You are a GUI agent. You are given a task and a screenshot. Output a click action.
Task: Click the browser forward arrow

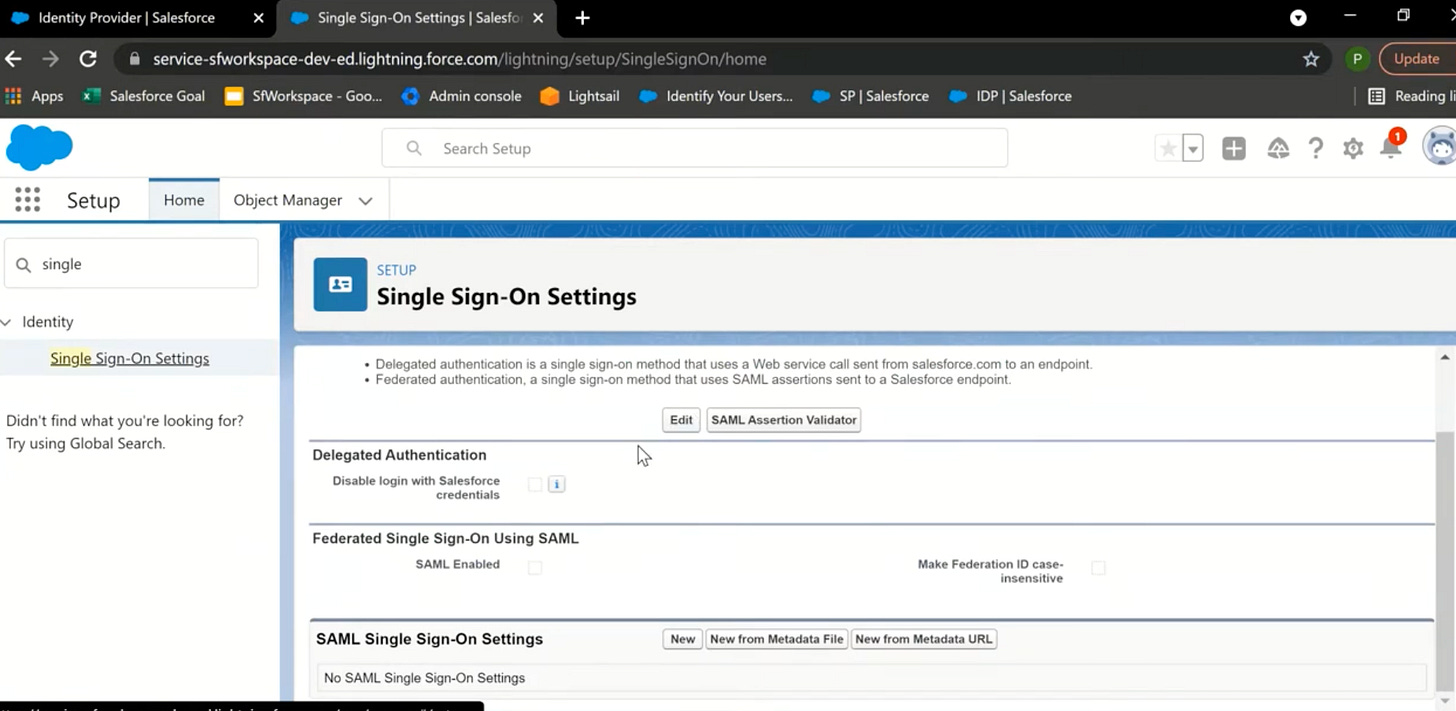(51, 59)
